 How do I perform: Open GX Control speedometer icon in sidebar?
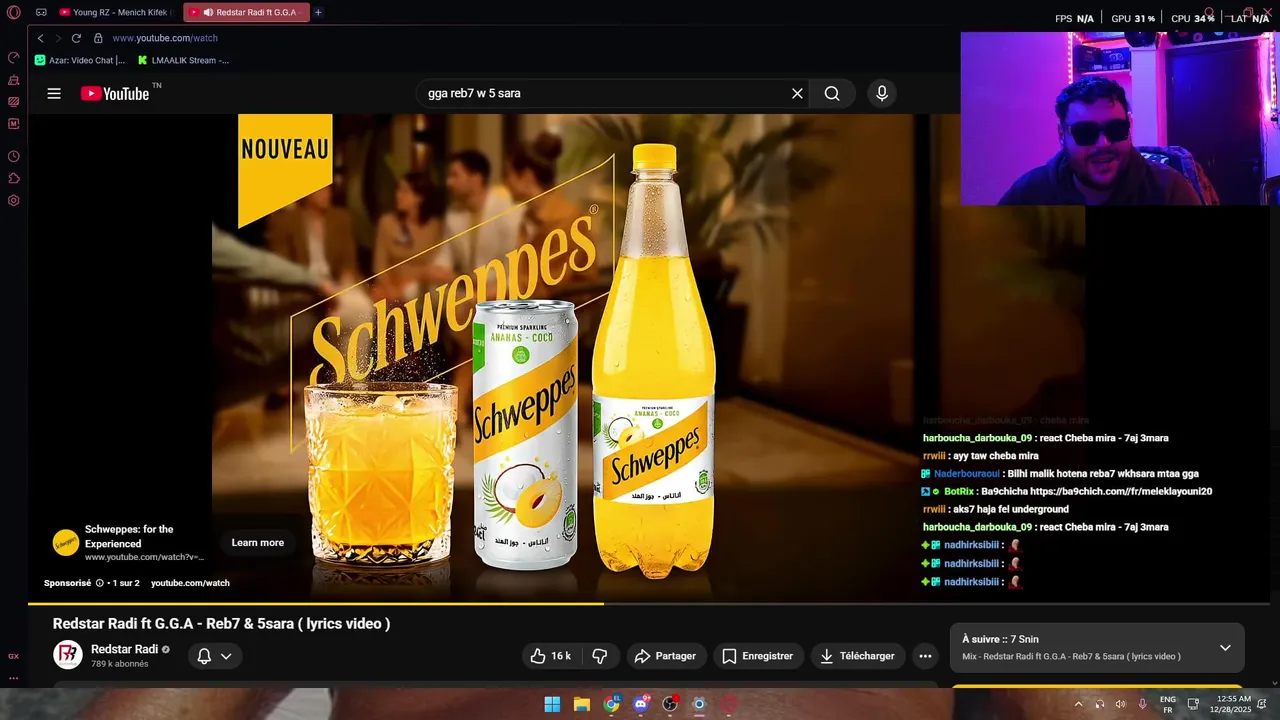(x=14, y=57)
